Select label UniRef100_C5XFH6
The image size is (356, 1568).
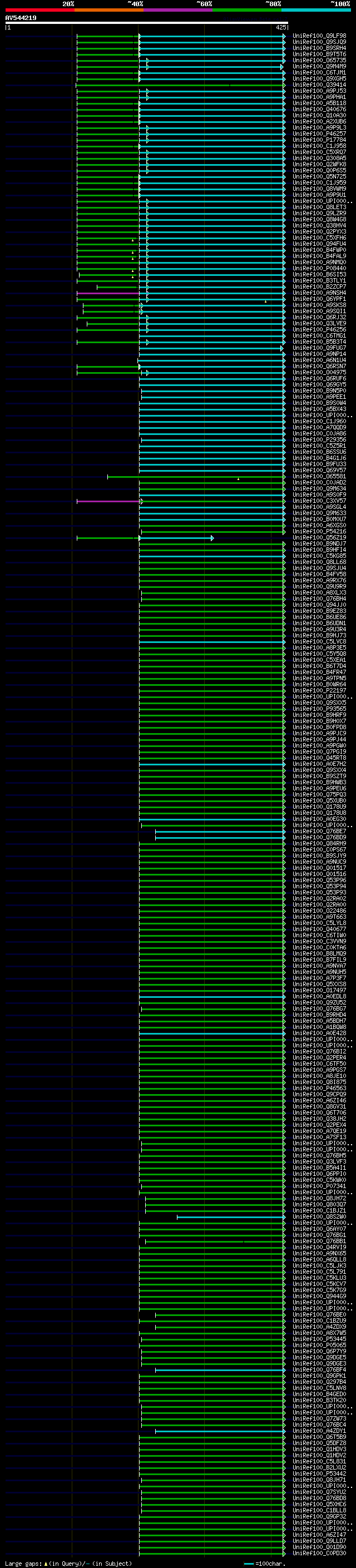pyautogui.click(x=319, y=238)
